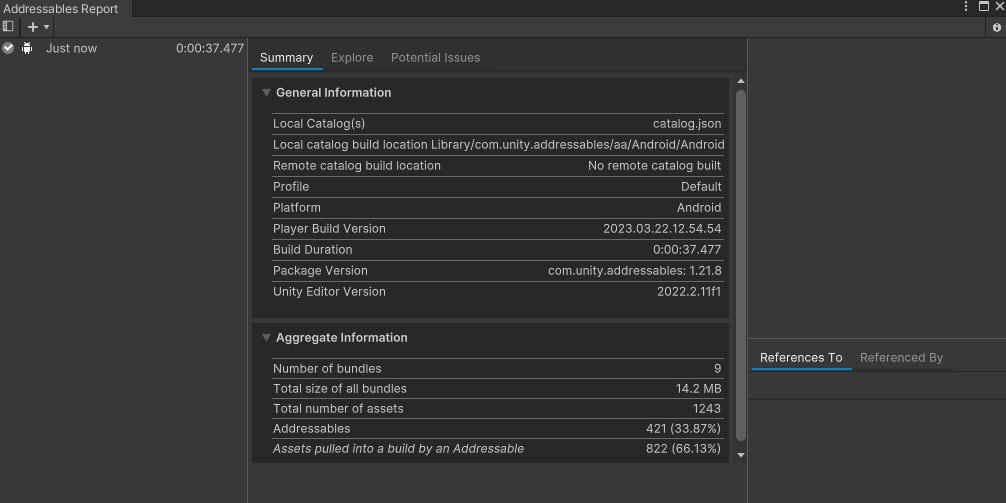Switch to the Summary tab
Screen dimensions: 1006x503
point(286,58)
